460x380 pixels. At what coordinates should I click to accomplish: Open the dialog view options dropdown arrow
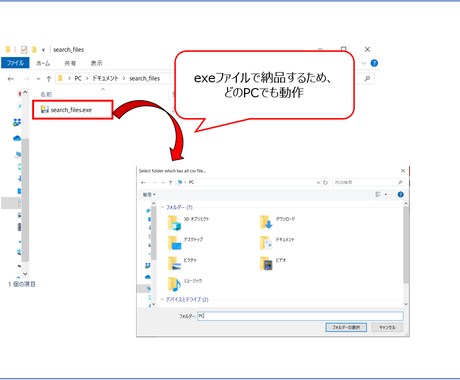click(x=386, y=194)
